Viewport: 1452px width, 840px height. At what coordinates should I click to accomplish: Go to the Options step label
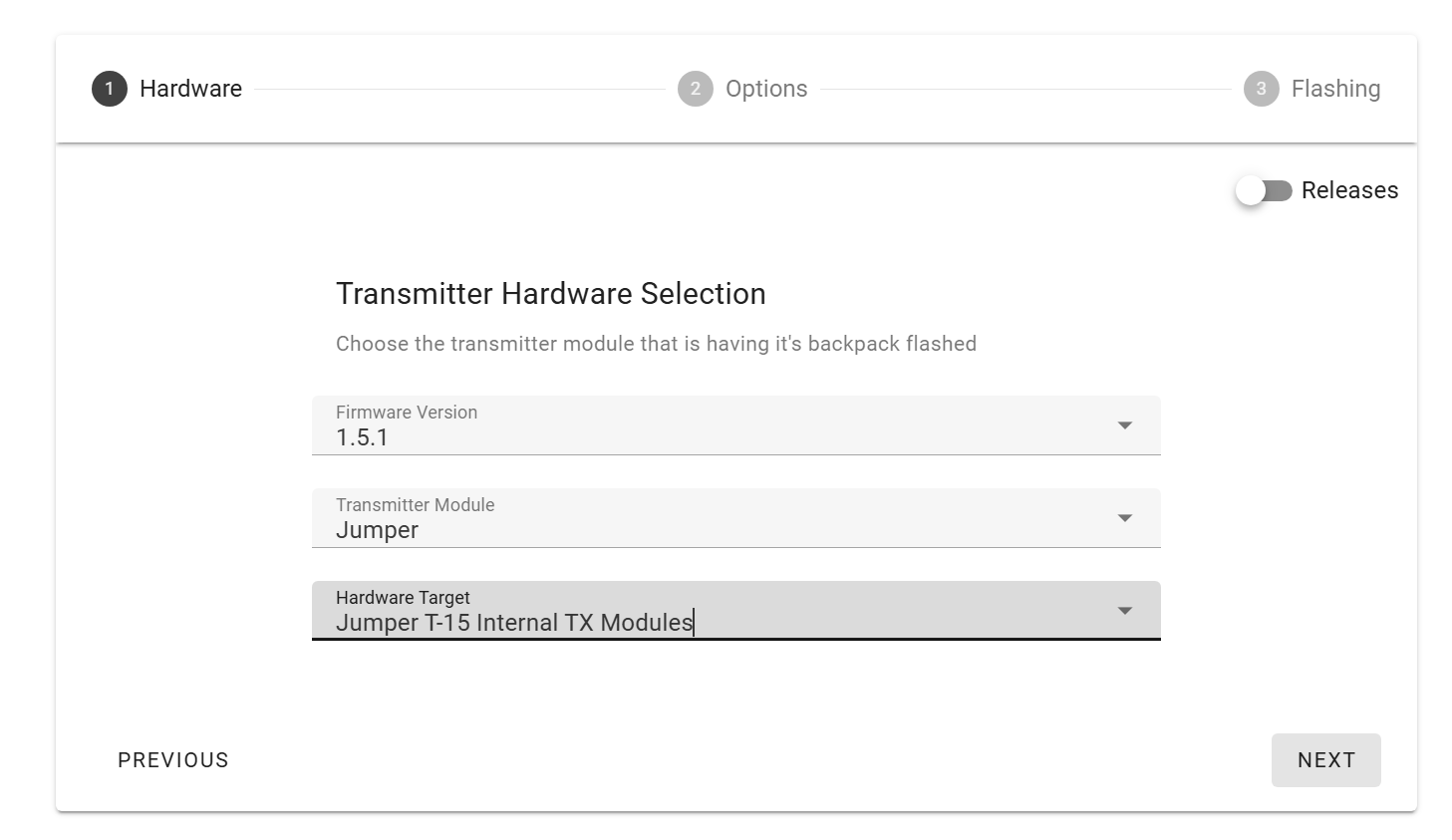(766, 89)
